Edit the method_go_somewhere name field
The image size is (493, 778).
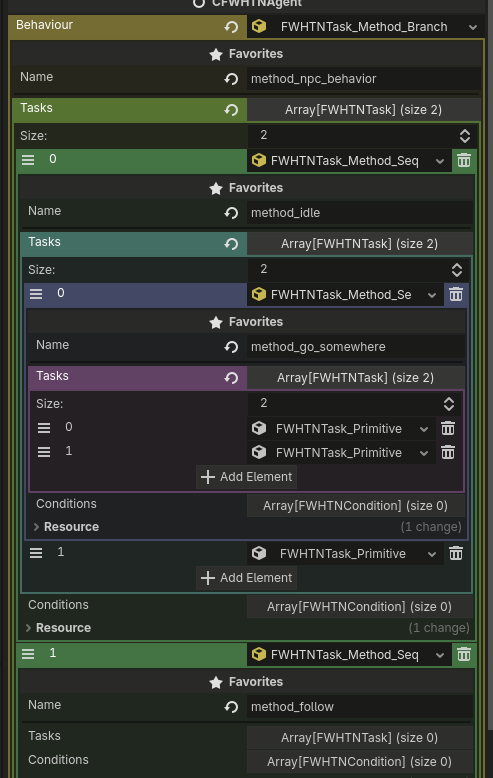(x=355, y=347)
